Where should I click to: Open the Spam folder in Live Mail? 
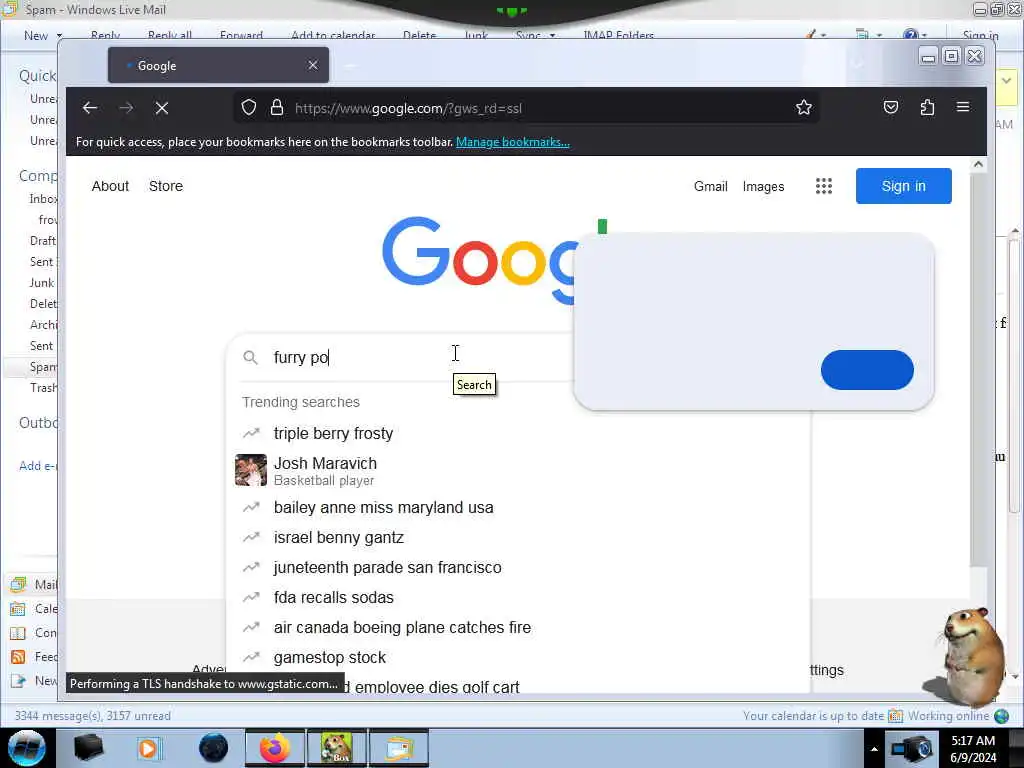click(x=42, y=367)
